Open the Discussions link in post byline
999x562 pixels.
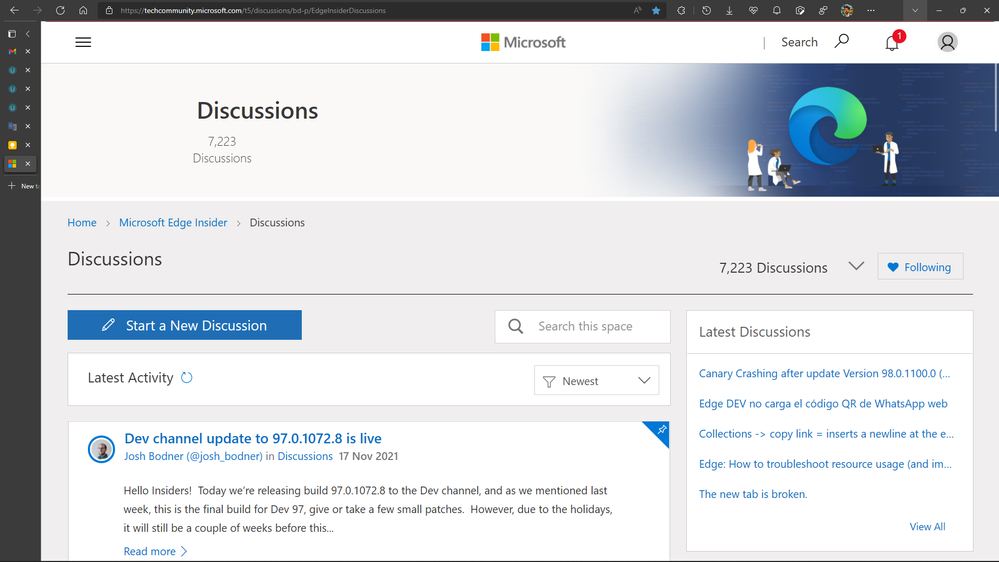[x=305, y=456]
